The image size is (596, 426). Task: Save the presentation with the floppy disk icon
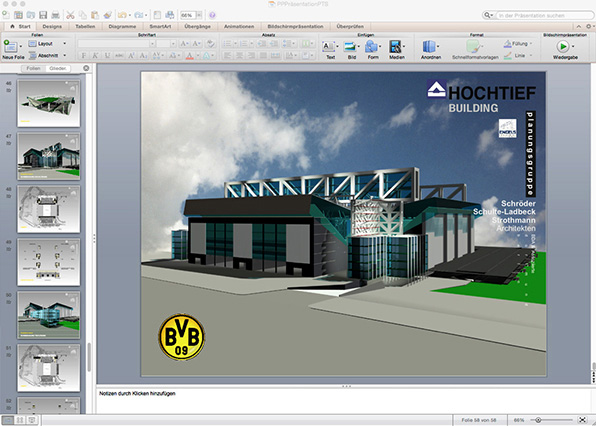pyautogui.click(x=43, y=15)
